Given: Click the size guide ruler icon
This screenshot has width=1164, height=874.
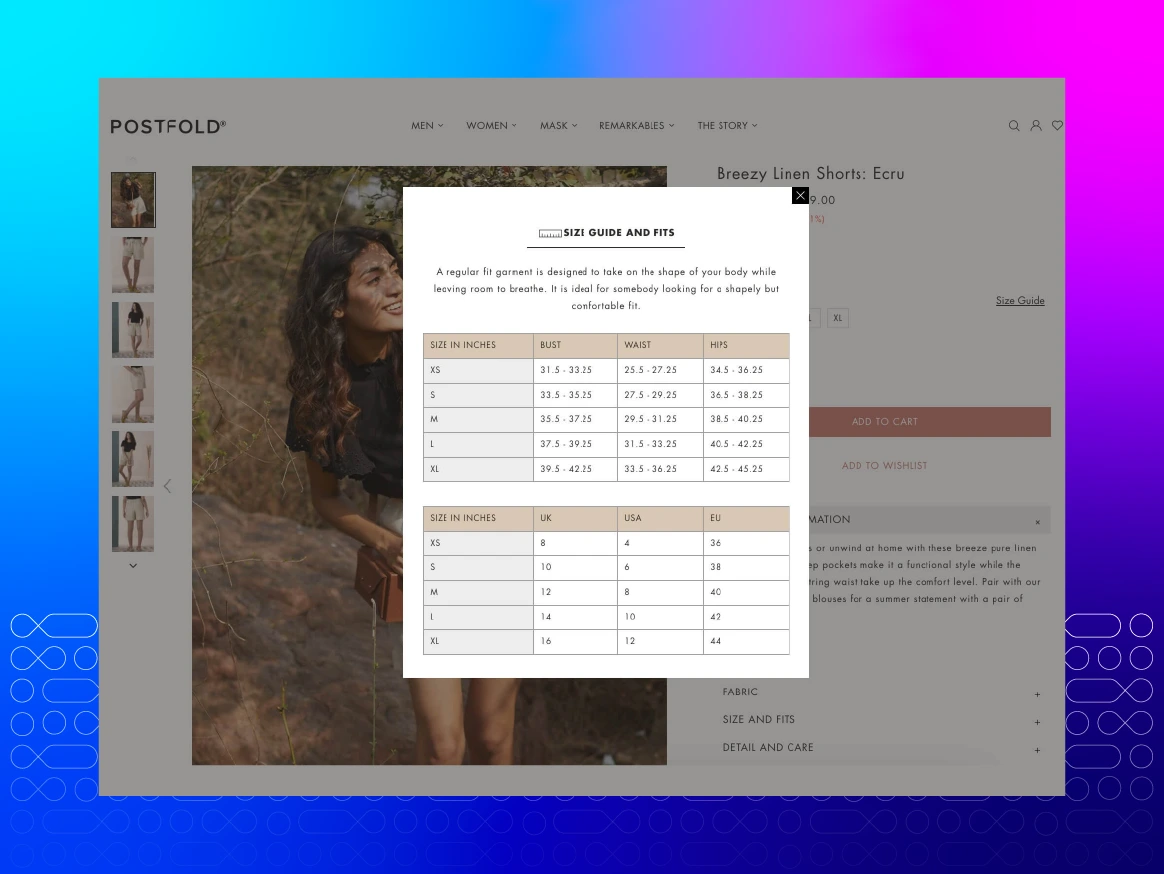Looking at the screenshot, I should click(x=551, y=232).
